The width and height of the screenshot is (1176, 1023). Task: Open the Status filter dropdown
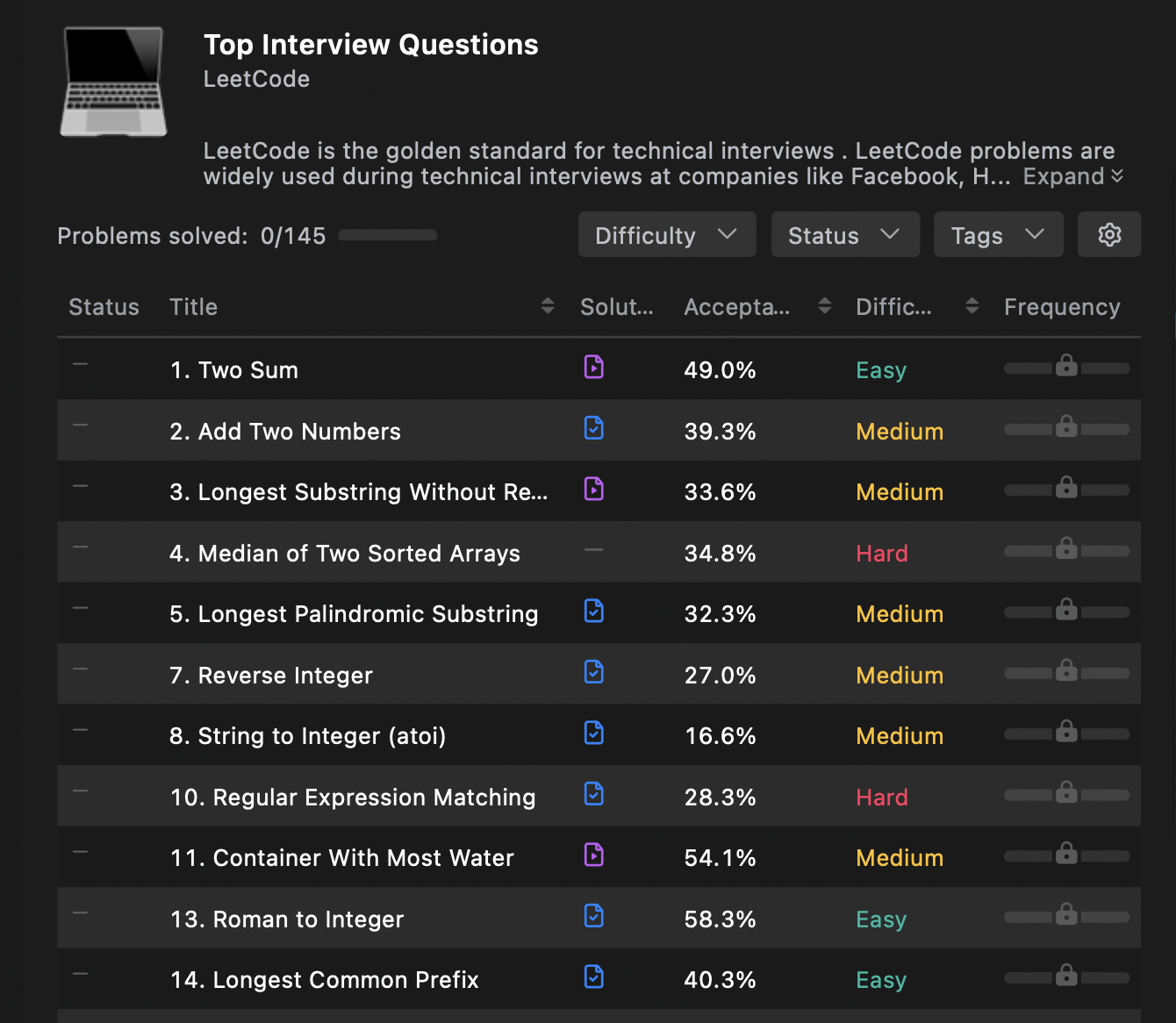point(844,234)
